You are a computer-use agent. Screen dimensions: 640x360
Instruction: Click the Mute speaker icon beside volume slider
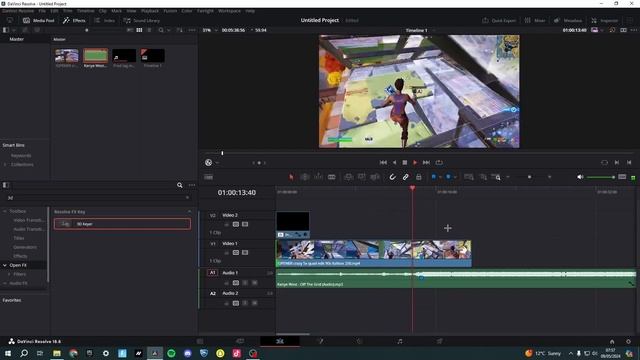tap(580, 177)
